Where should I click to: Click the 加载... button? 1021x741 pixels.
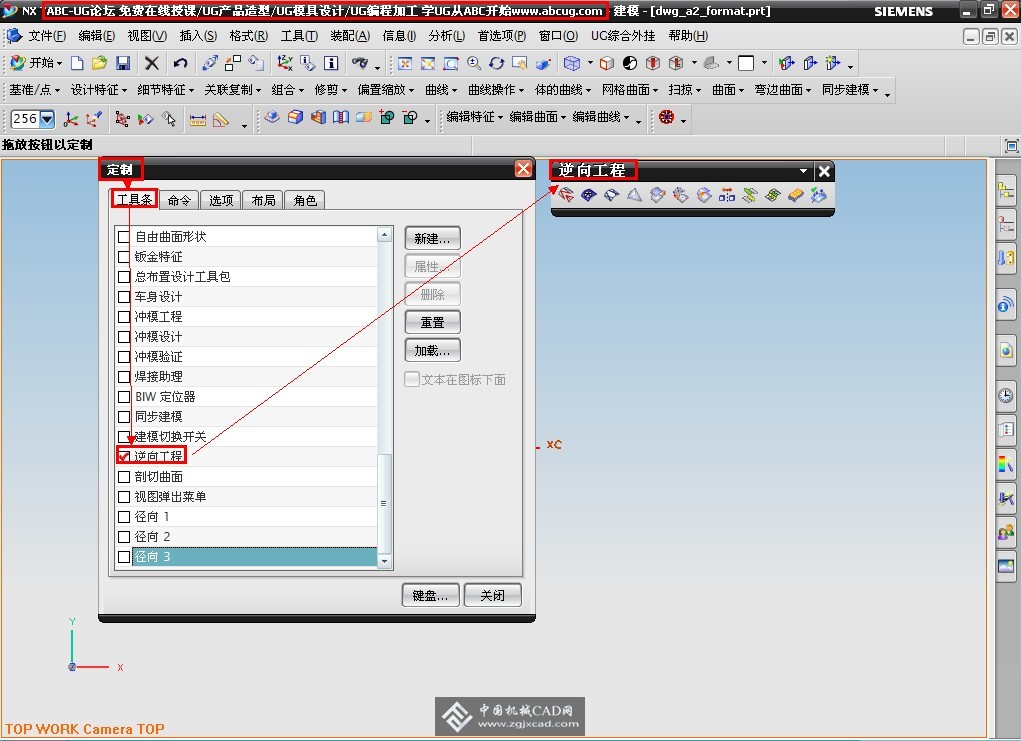click(x=432, y=350)
